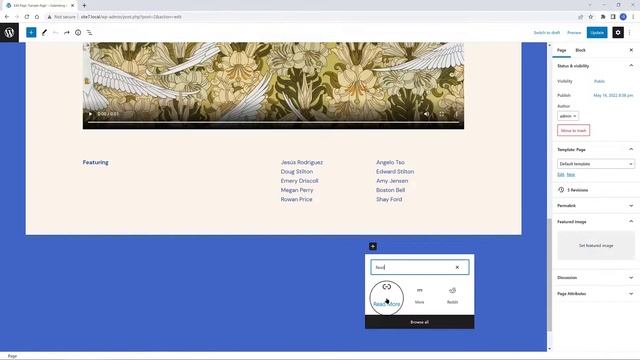Click the Public visibility link

[x=599, y=81]
